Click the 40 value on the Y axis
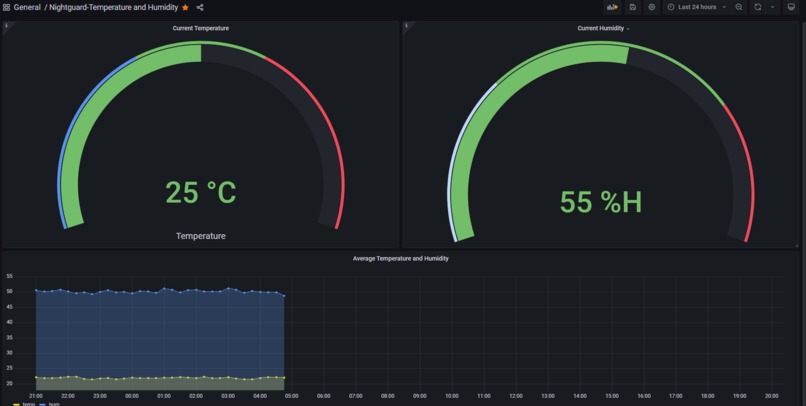Screen dimensions: 806x406 (9, 322)
